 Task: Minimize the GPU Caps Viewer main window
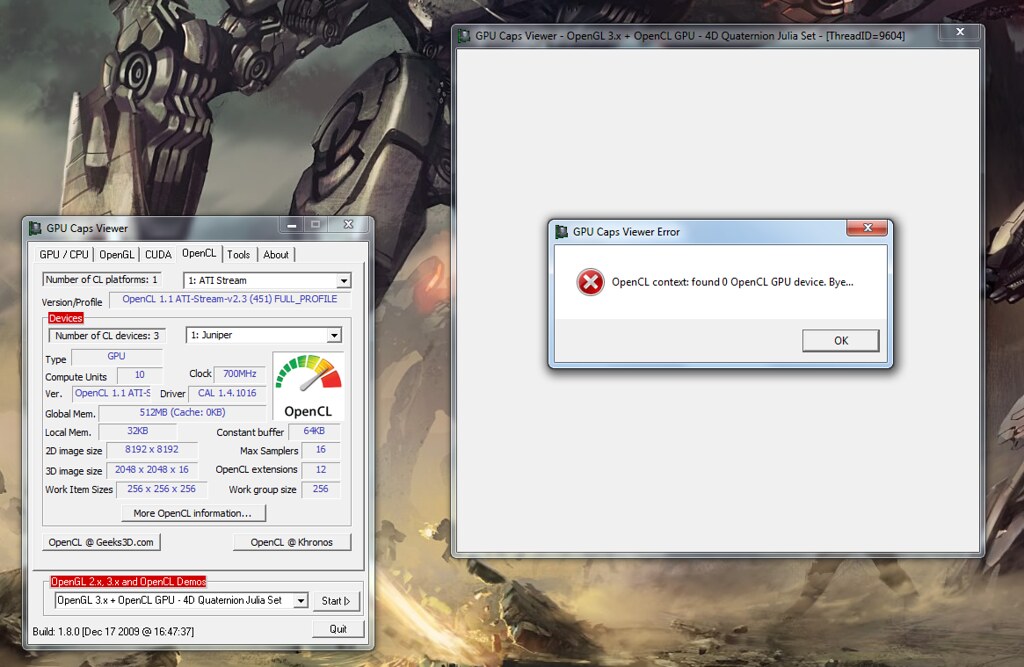292,225
